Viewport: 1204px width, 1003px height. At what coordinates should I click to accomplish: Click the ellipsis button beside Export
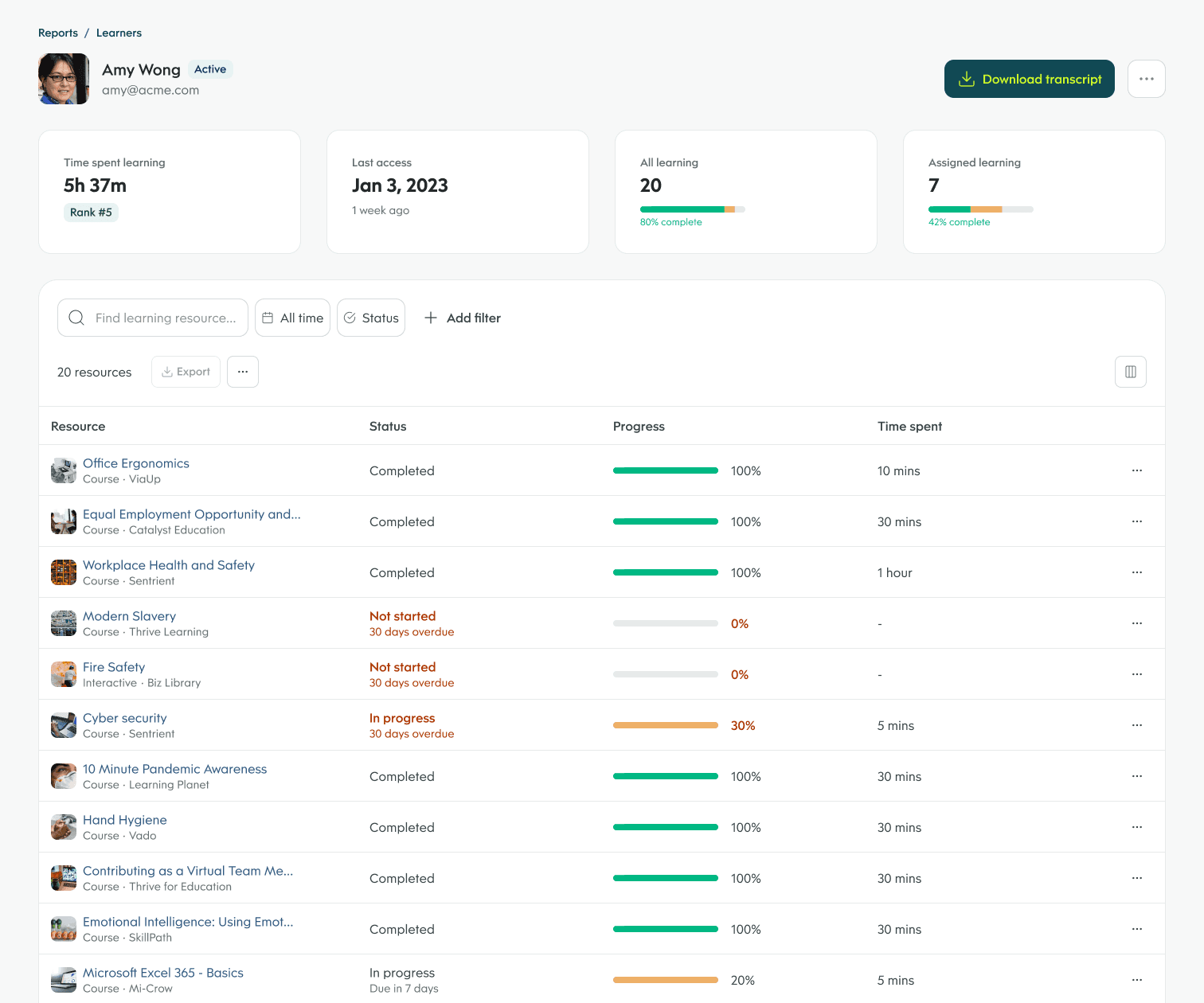243,372
